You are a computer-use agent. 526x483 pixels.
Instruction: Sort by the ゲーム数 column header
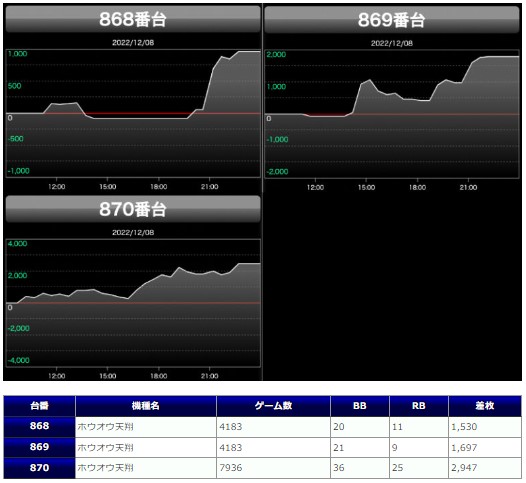[273, 406]
